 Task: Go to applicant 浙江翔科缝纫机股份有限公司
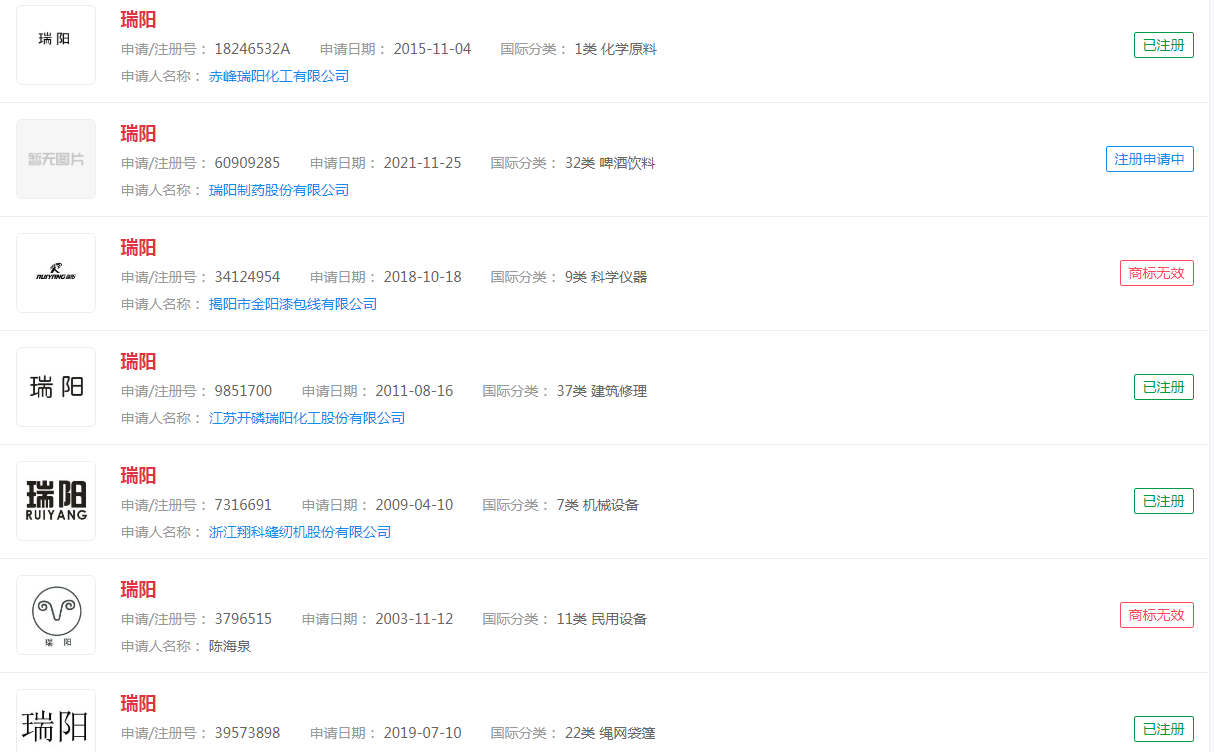[x=299, y=532]
